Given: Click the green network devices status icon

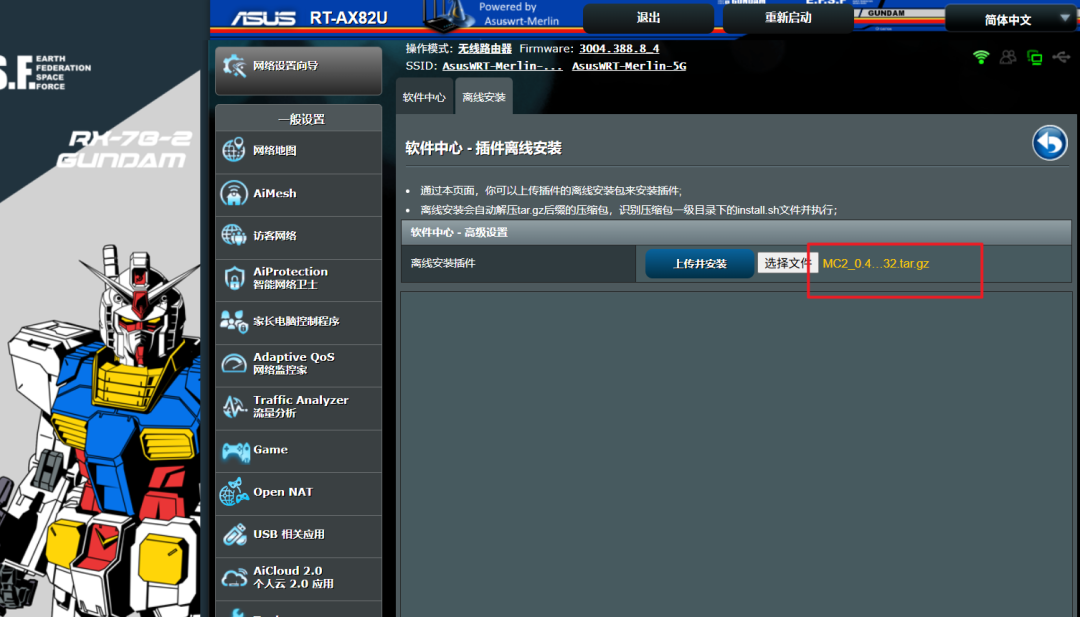Looking at the screenshot, I should [x=1035, y=57].
